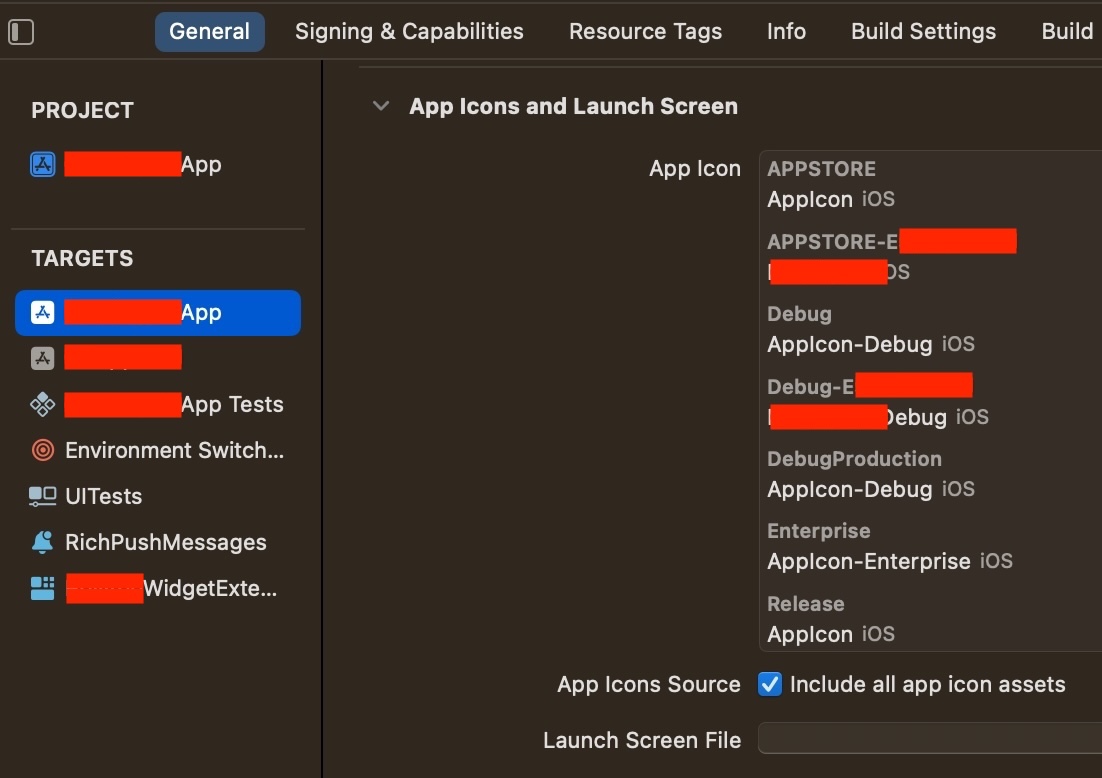
Task: Click the WidgetExtension grid icon
Action: 43,588
